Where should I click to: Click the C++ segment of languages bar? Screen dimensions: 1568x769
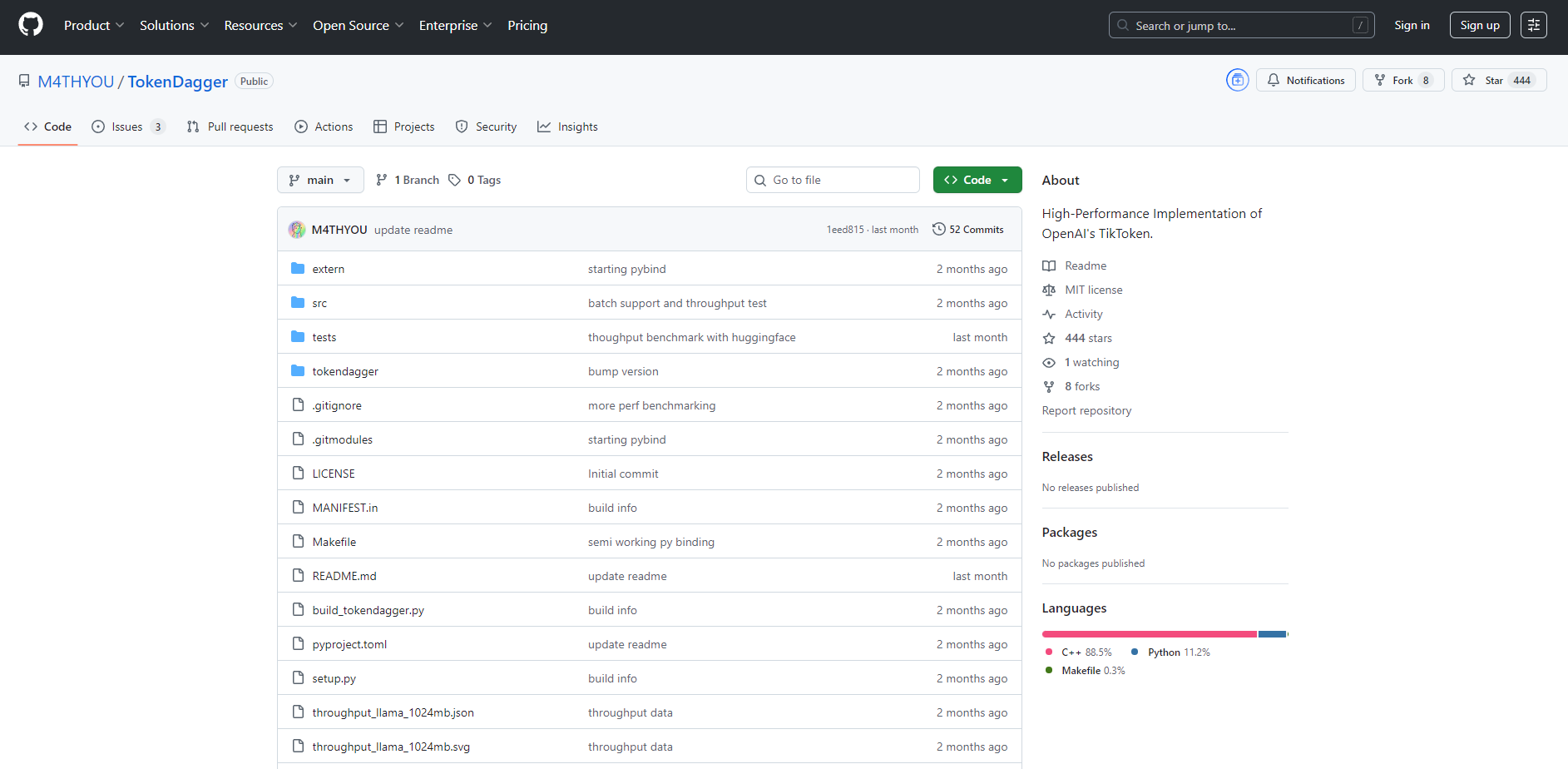[1148, 634]
